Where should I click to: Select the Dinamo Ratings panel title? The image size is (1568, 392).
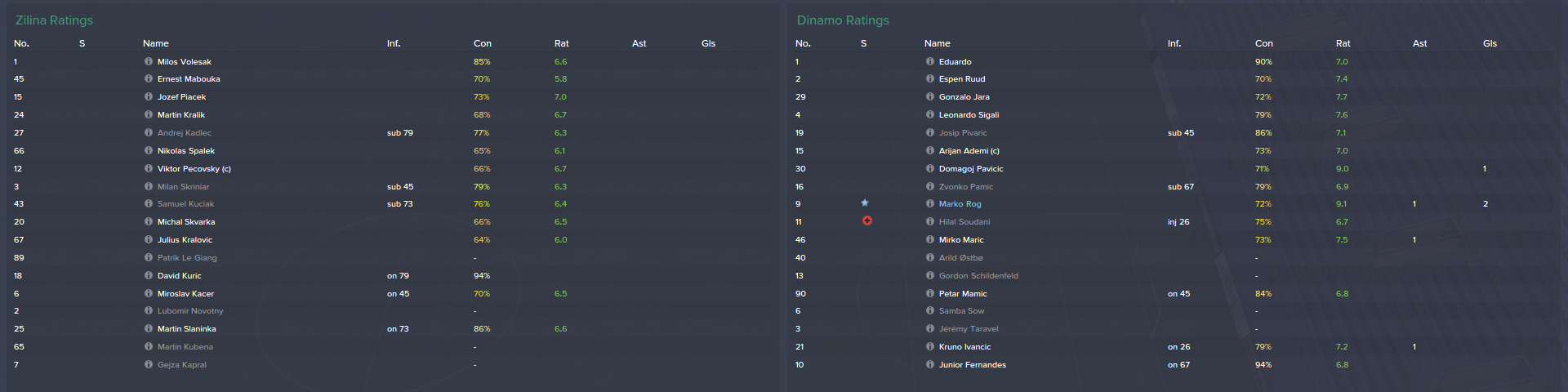click(843, 20)
